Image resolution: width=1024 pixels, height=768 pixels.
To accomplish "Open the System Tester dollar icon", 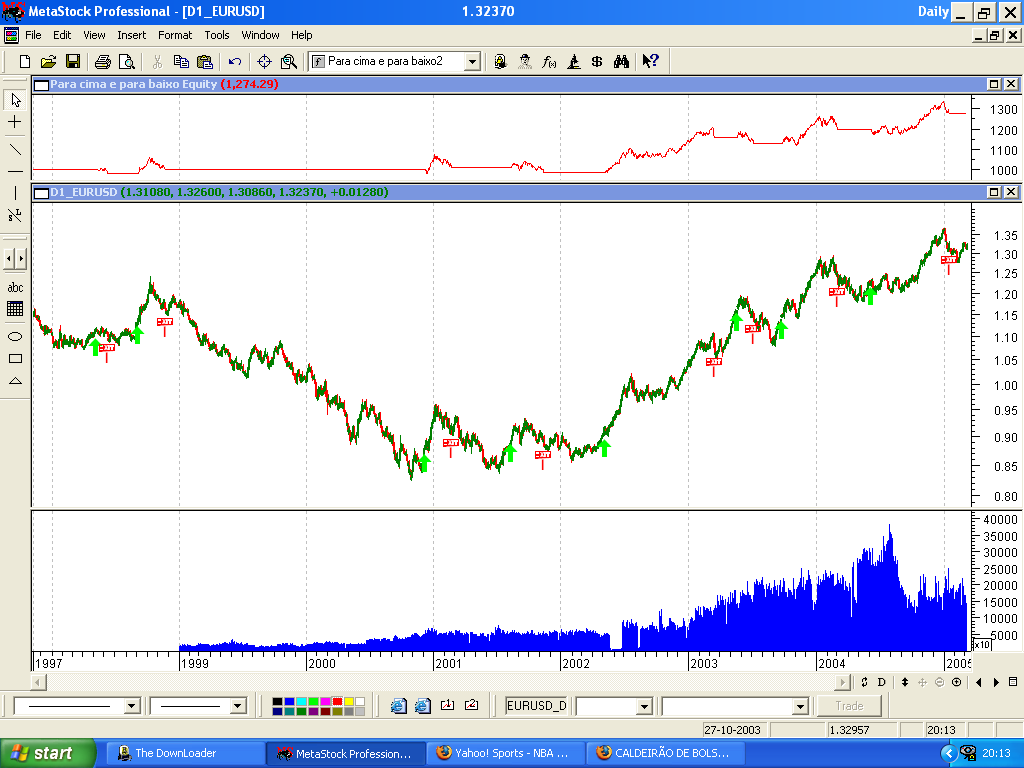I will click(597, 61).
